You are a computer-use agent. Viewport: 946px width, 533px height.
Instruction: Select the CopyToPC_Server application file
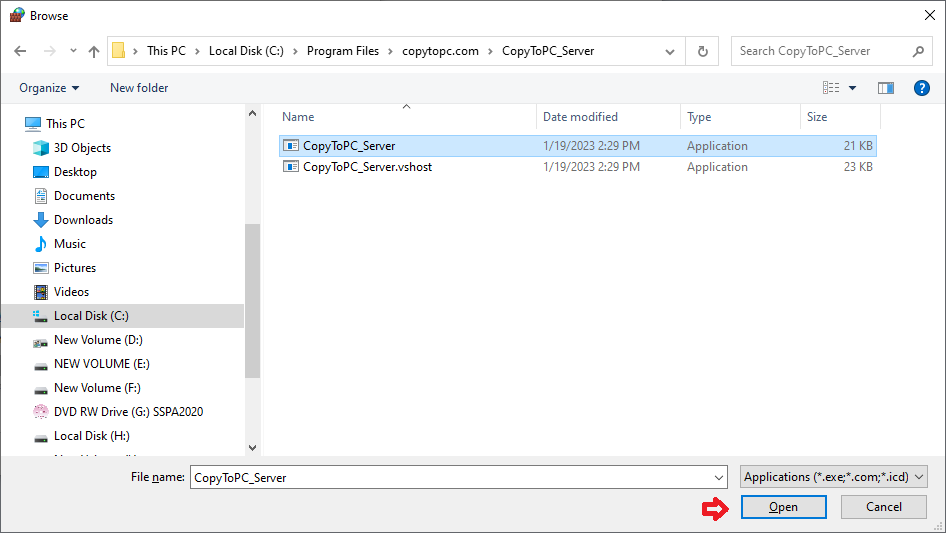[x=577, y=146]
